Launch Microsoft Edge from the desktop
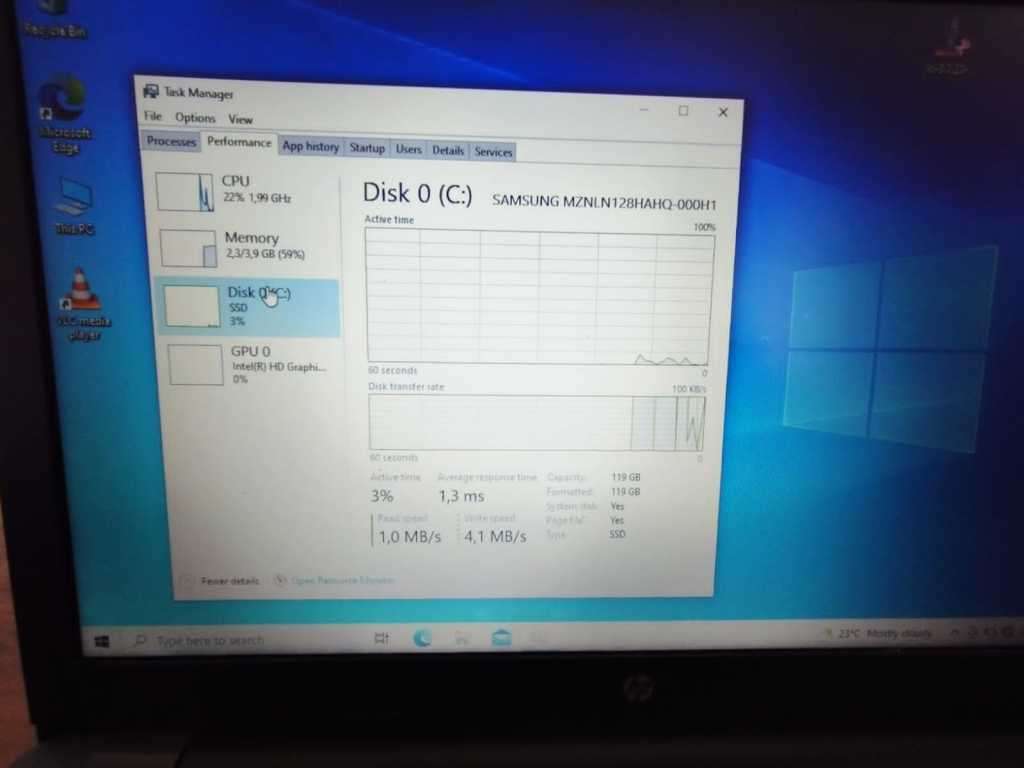Viewport: 1024px width, 768px height. 62,100
